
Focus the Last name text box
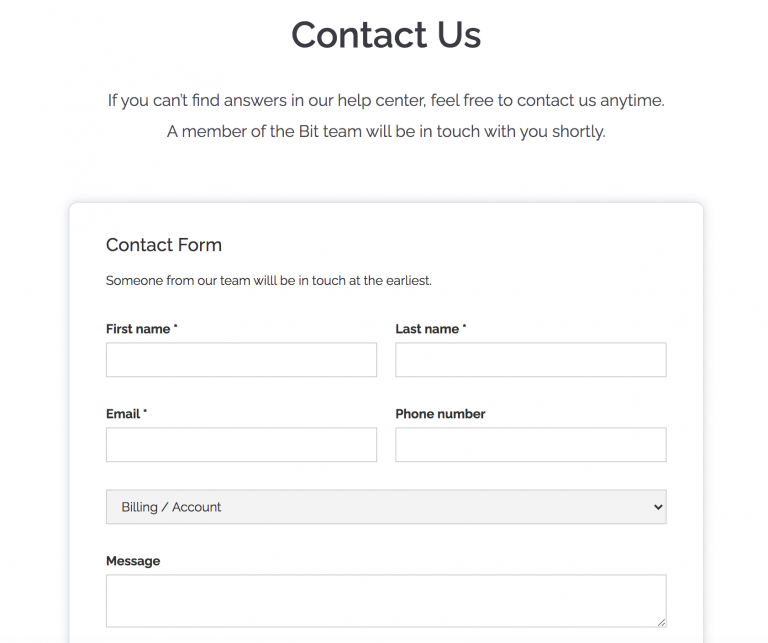click(x=530, y=360)
